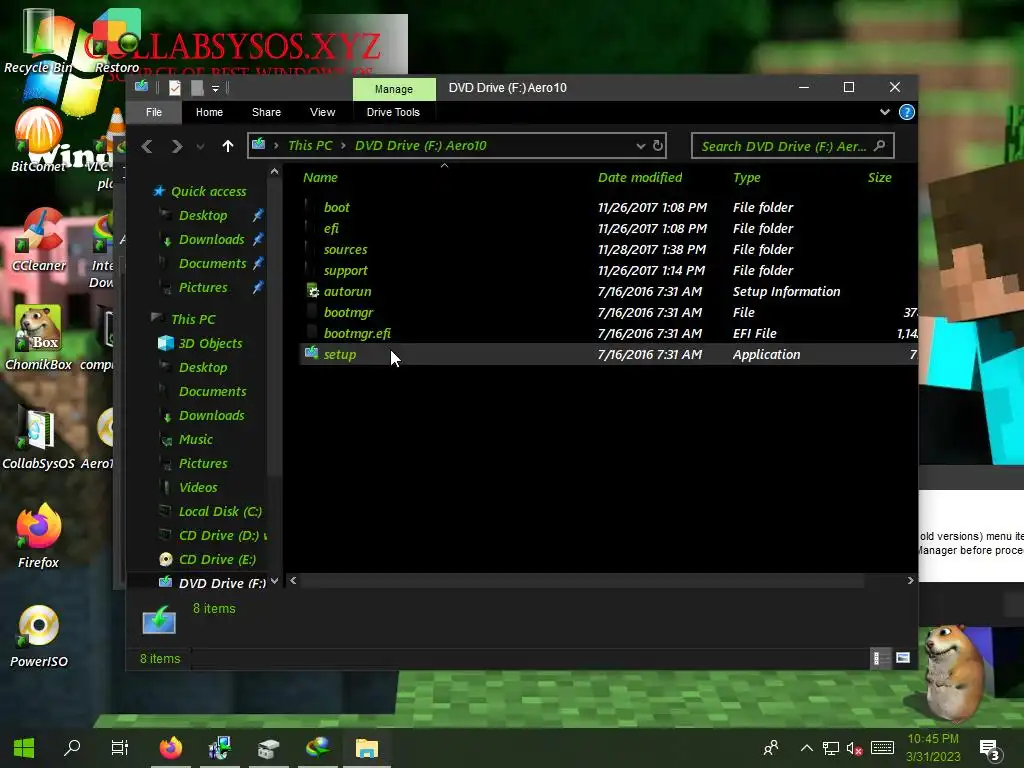Viewport: 1024px width, 768px height.
Task: Refresh the current folder view
Action: [658, 146]
